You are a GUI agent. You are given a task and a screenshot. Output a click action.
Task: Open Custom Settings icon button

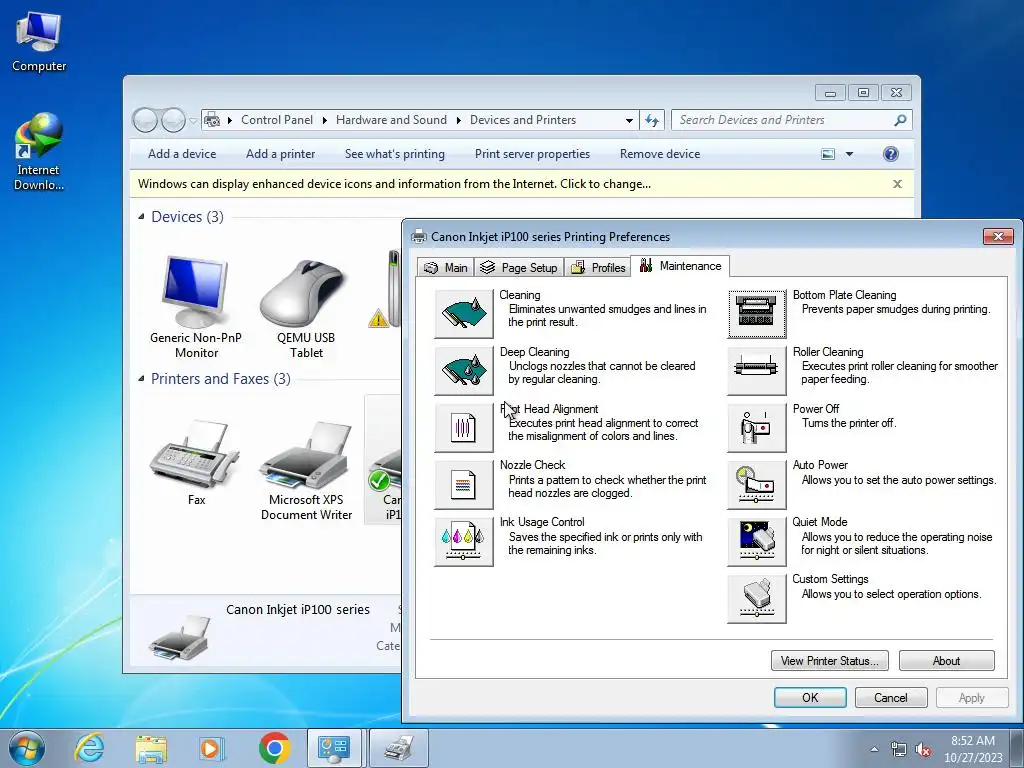[757, 599]
